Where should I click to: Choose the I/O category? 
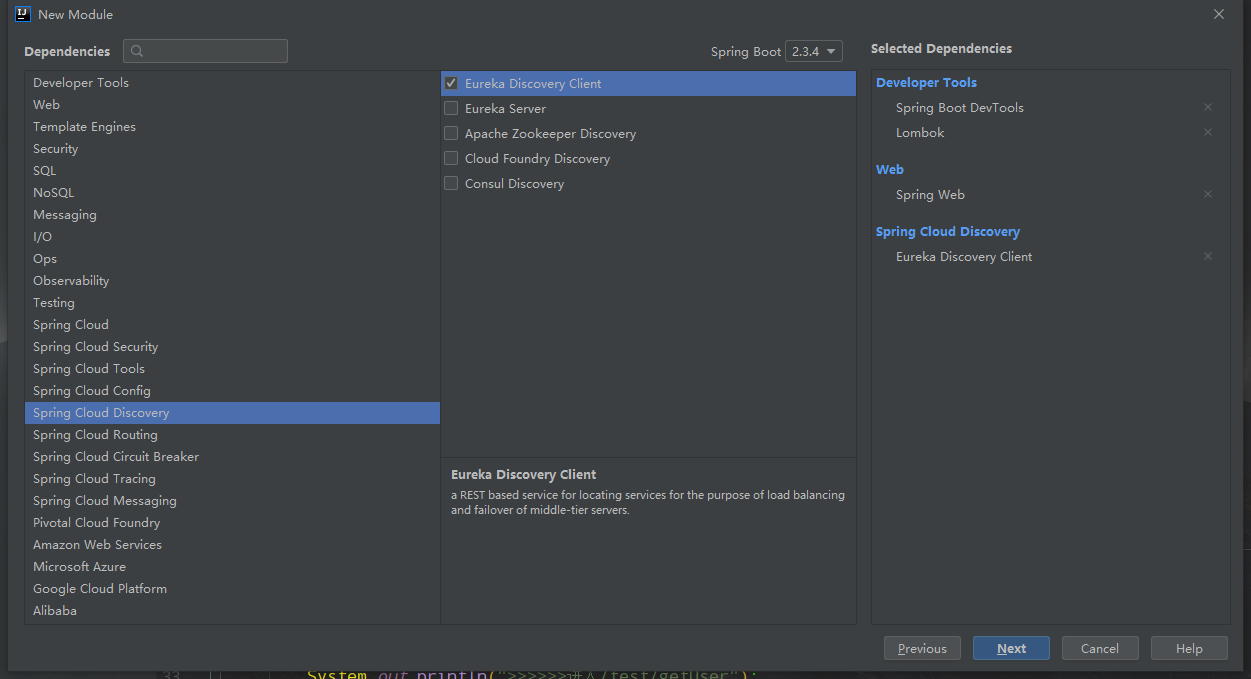pos(232,237)
